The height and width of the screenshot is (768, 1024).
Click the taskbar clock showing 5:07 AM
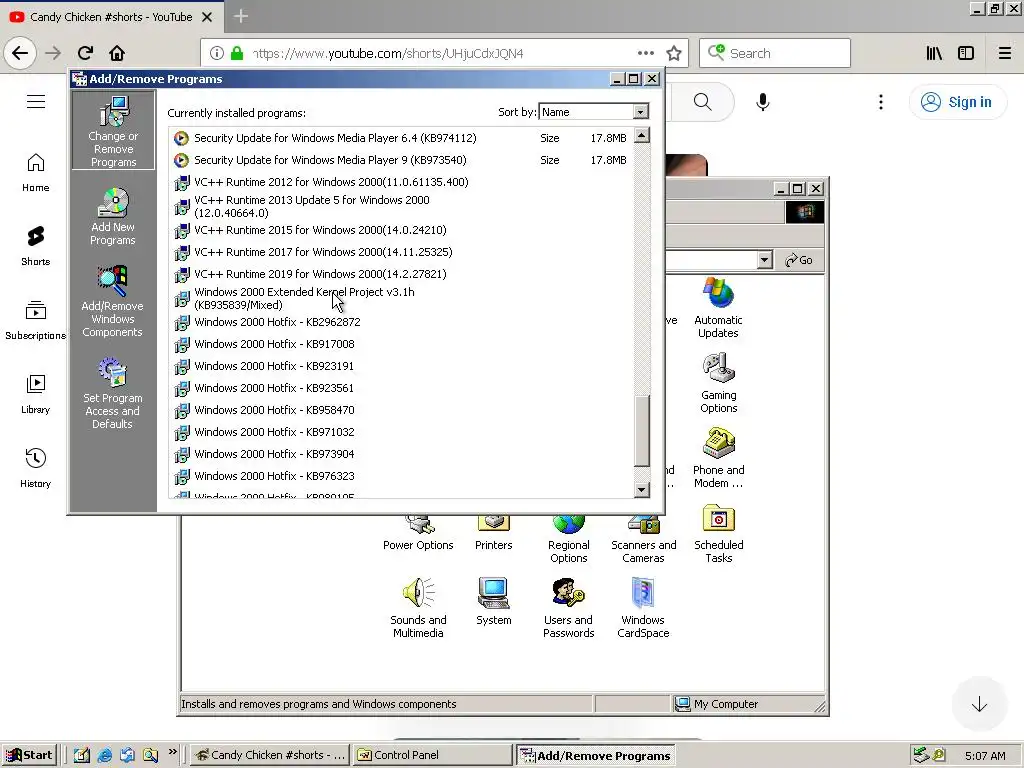tap(985, 756)
